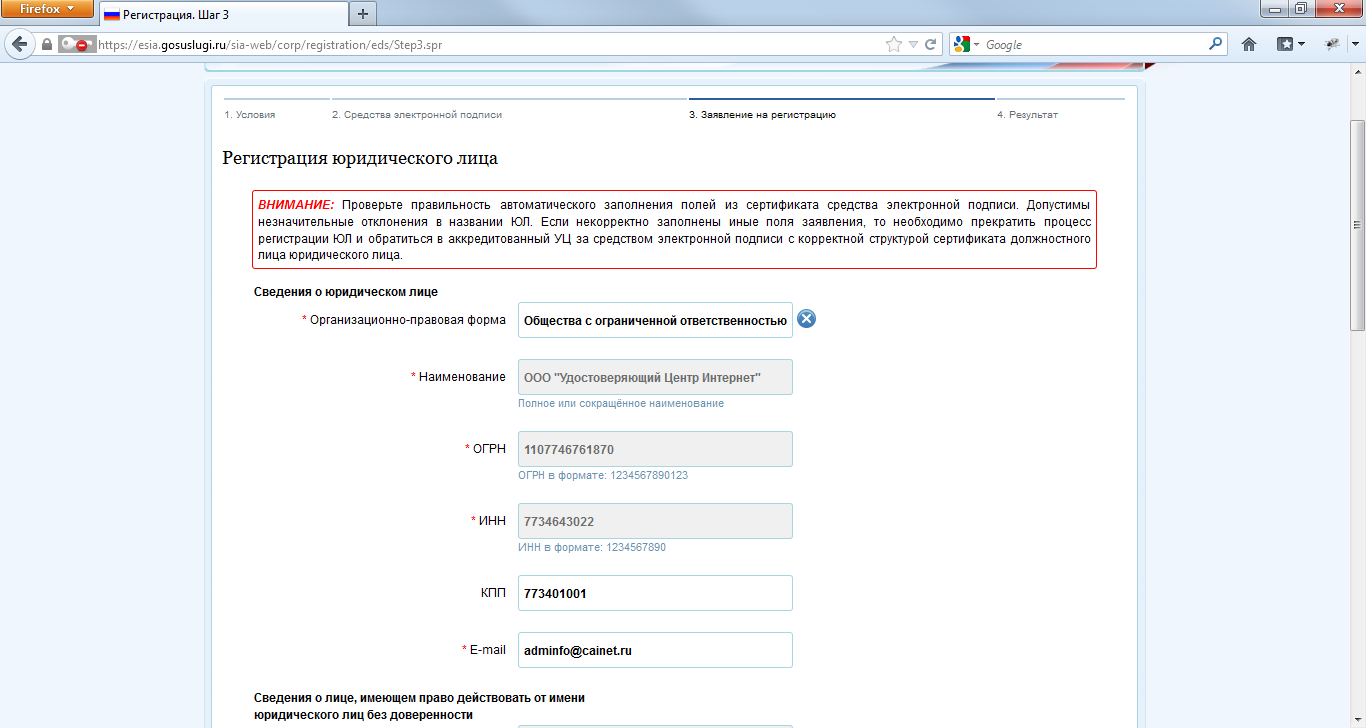Screen dimensions: 1366x728
Task: Click the Наименование field
Action: pyautogui.click(x=655, y=377)
